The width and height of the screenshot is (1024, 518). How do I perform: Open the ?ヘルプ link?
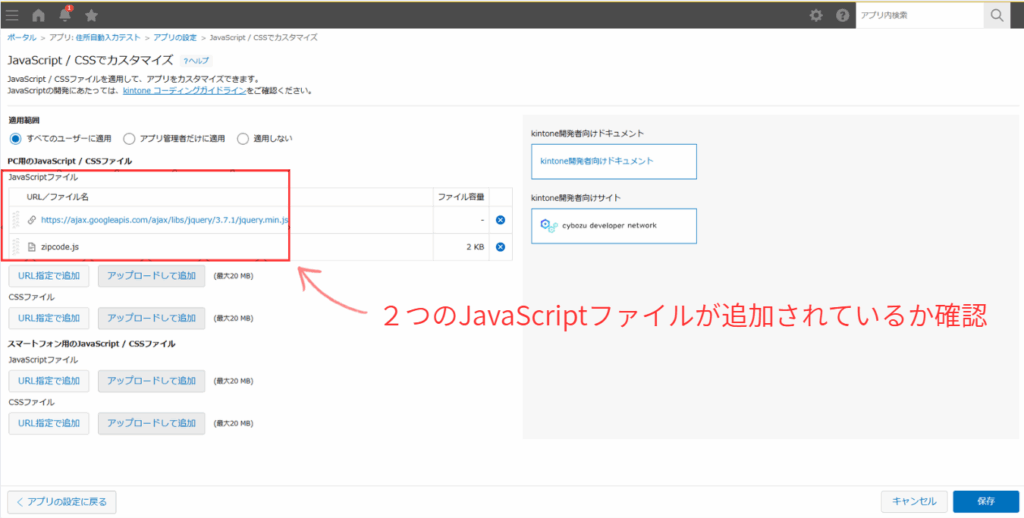[x=197, y=61]
